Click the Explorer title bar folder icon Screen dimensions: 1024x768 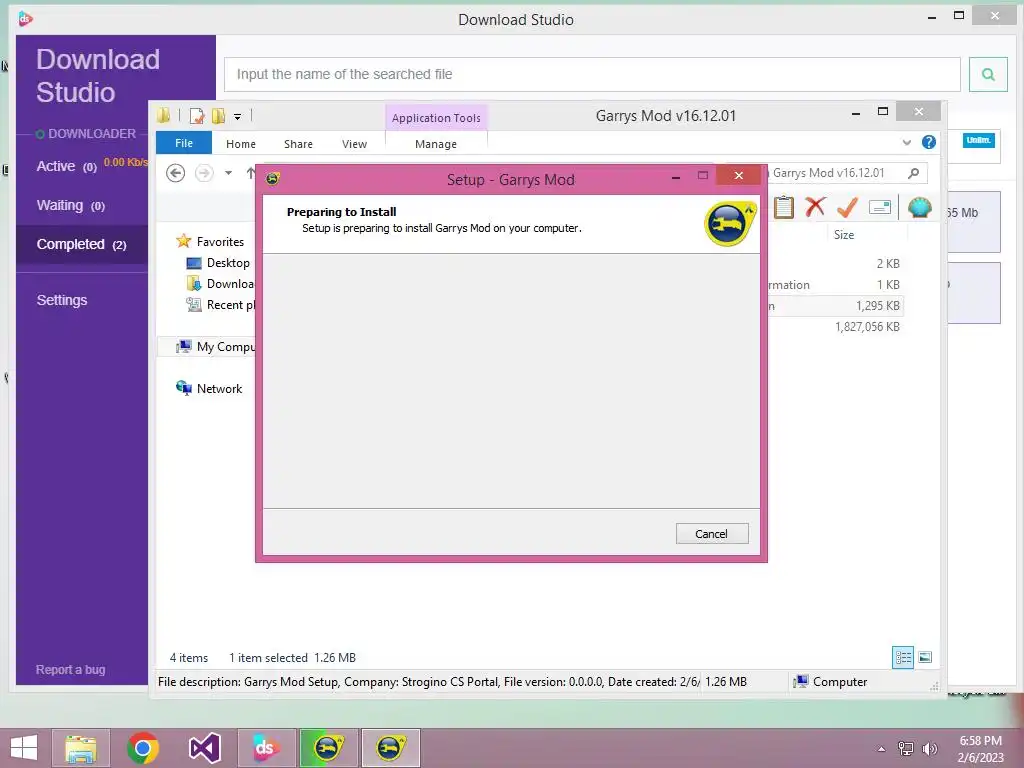point(163,116)
